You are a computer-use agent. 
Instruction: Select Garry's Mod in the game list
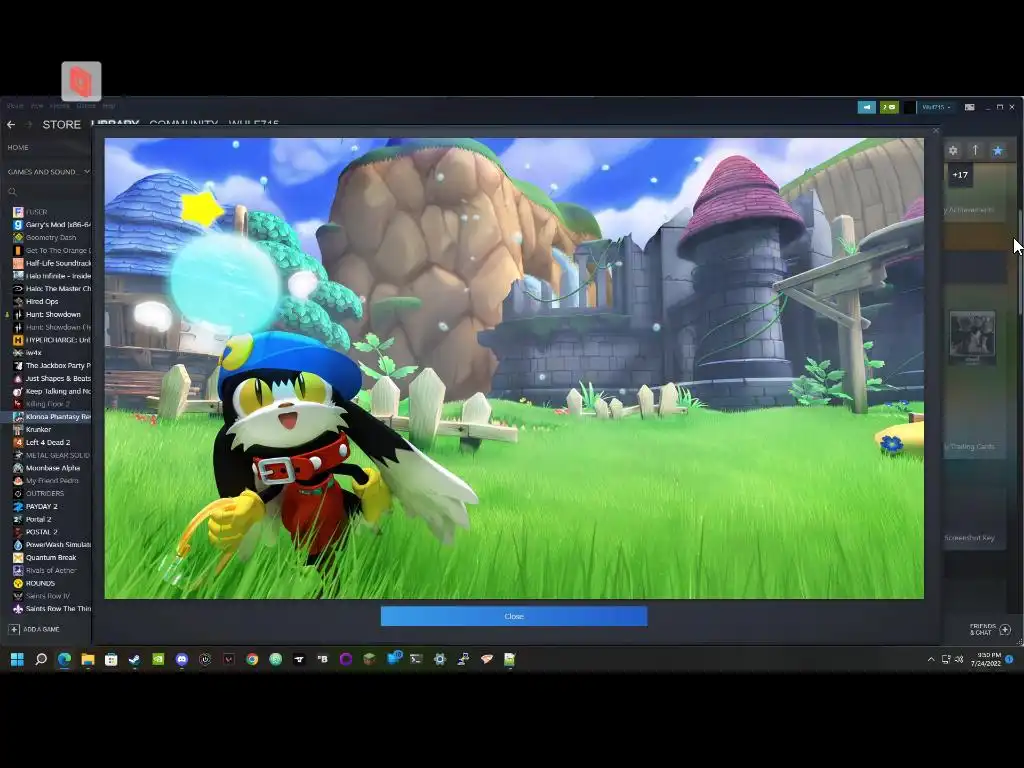52,225
